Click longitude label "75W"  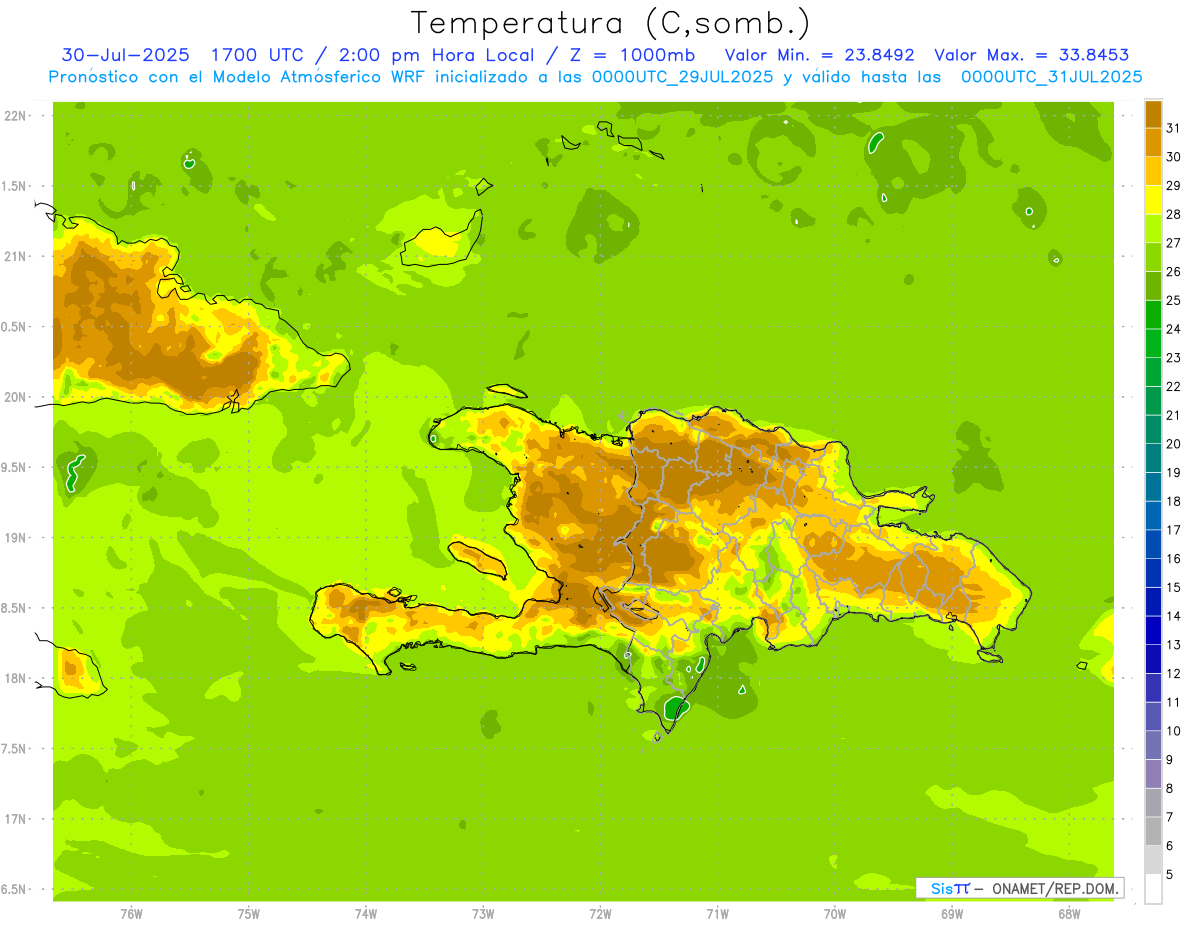(249, 913)
